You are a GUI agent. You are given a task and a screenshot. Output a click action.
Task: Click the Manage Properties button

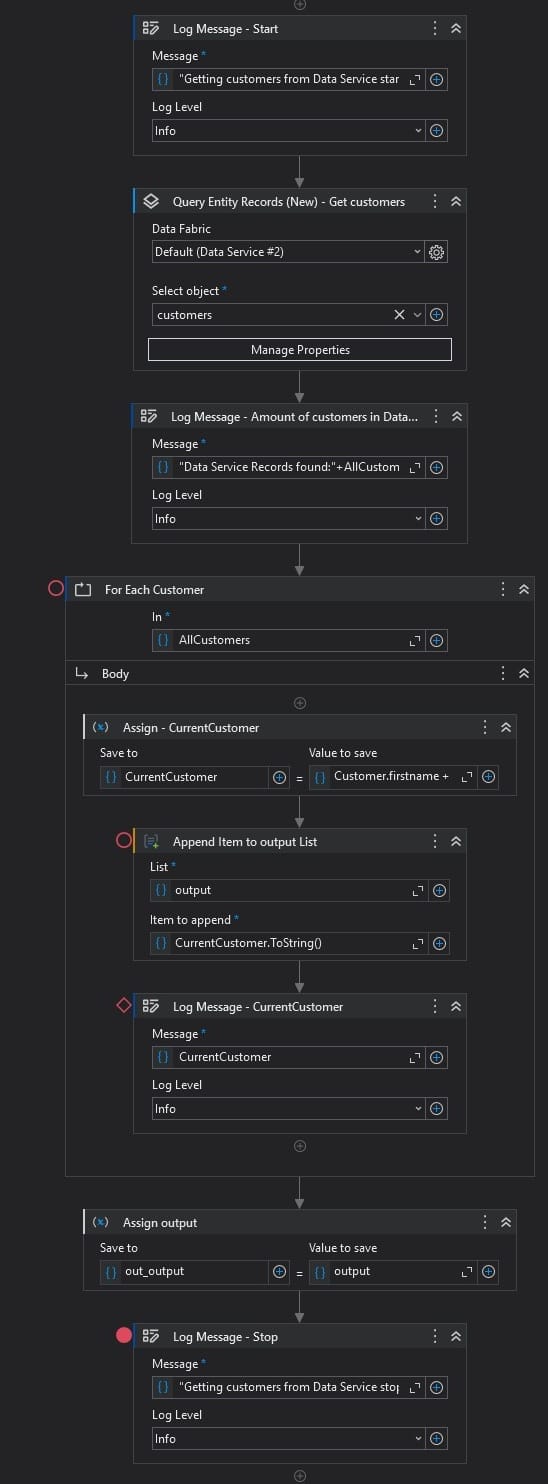300,350
